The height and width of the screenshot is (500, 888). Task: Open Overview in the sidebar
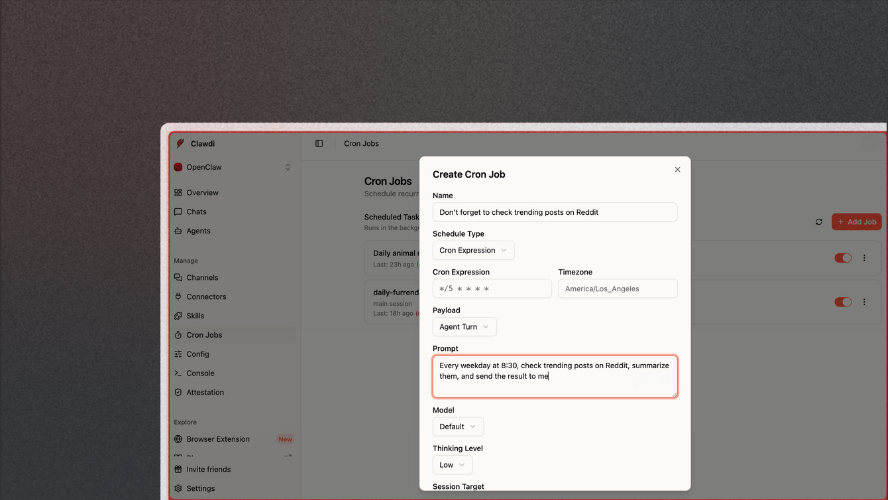[x=233, y=193]
